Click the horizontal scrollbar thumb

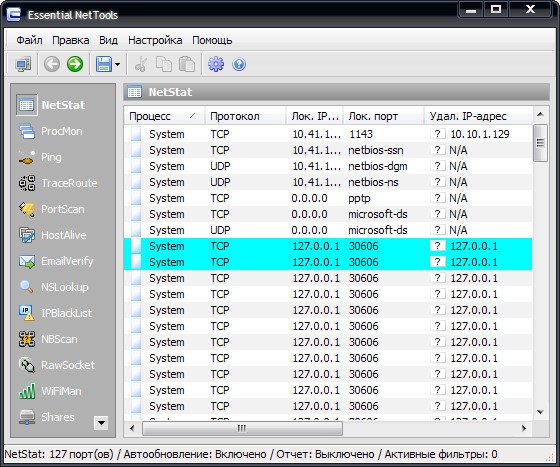pos(242,428)
